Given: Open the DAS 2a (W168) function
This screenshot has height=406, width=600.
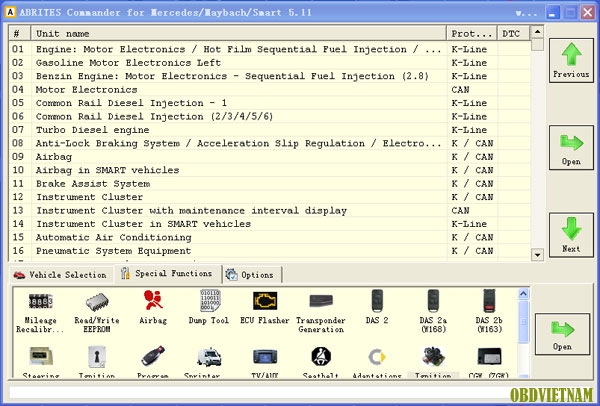Looking at the screenshot, I should pyautogui.click(x=433, y=313).
